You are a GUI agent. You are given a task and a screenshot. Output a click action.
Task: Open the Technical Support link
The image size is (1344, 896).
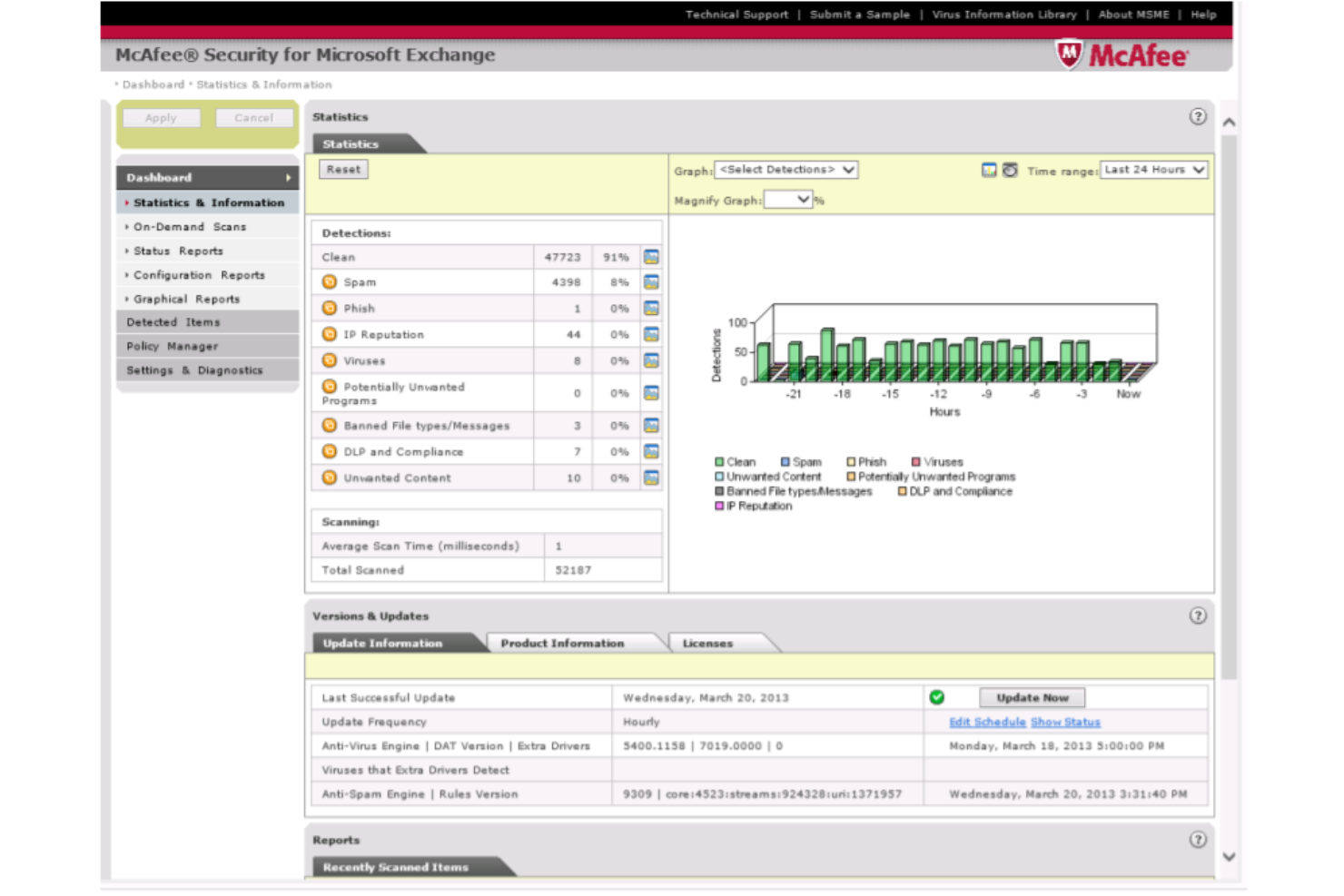(x=736, y=15)
